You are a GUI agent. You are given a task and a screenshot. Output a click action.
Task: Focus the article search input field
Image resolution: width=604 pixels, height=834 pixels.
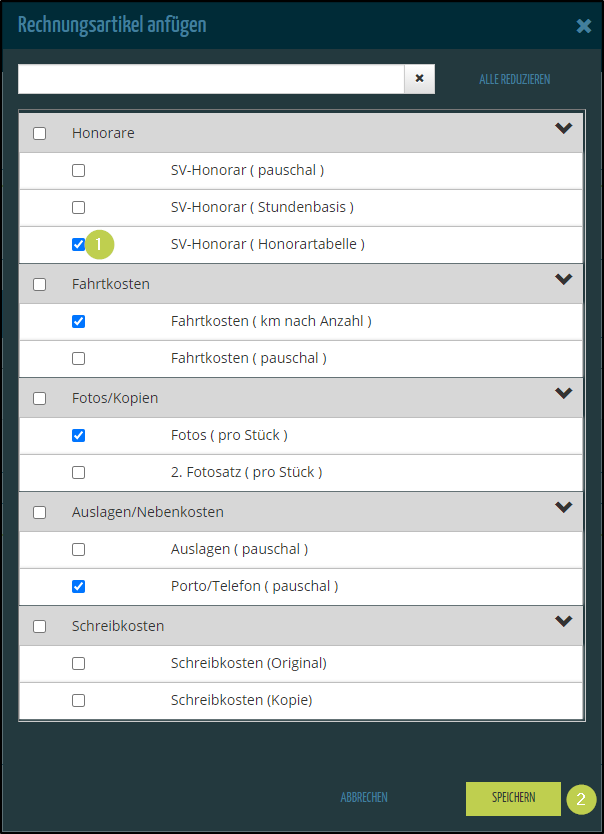(210, 79)
